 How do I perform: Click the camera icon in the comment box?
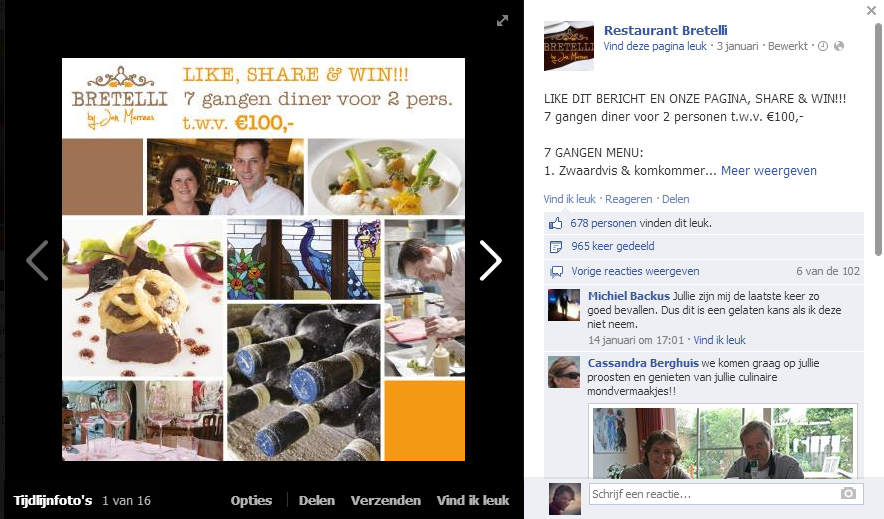(x=848, y=494)
